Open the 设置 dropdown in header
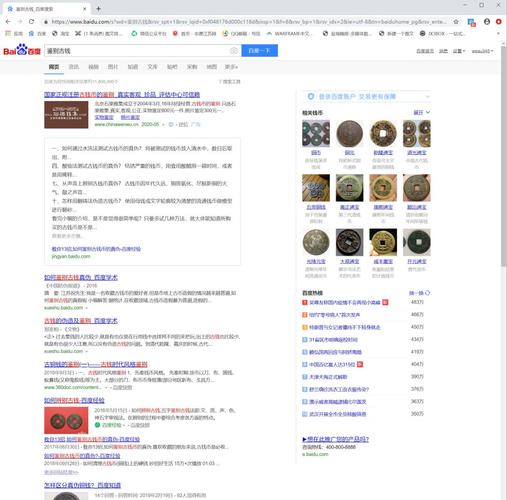The image size is (507, 500). coord(459,51)
